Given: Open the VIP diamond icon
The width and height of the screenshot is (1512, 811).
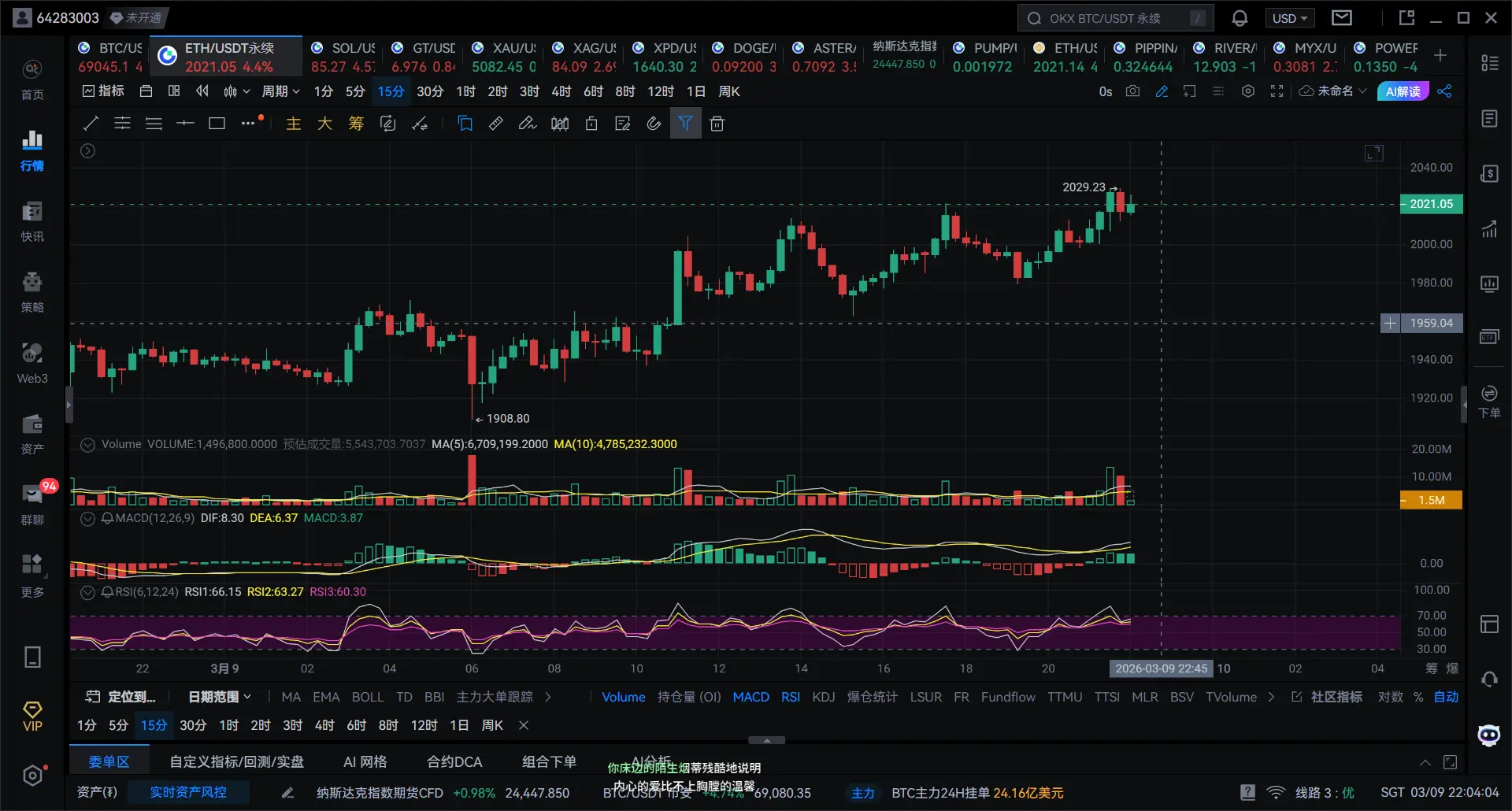Looking at the screenshot, I should [32, 717].
